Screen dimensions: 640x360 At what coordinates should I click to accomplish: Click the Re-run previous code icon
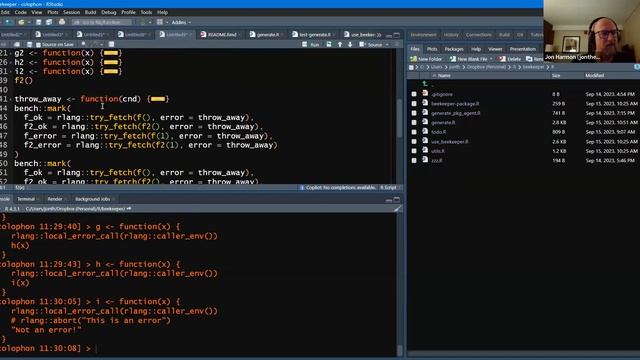(x=329, y=44)
